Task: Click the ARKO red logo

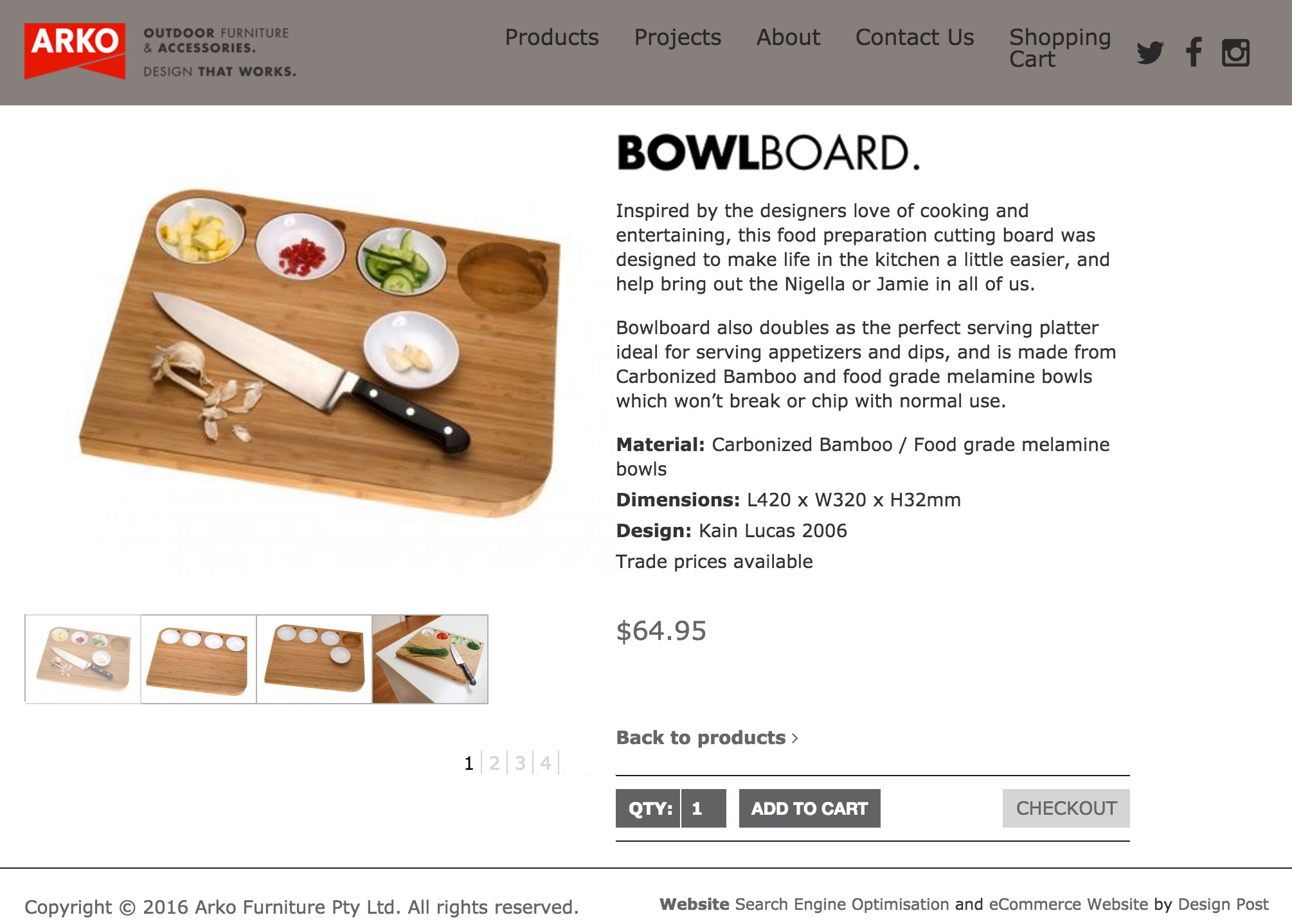Action: pos(75,51)
